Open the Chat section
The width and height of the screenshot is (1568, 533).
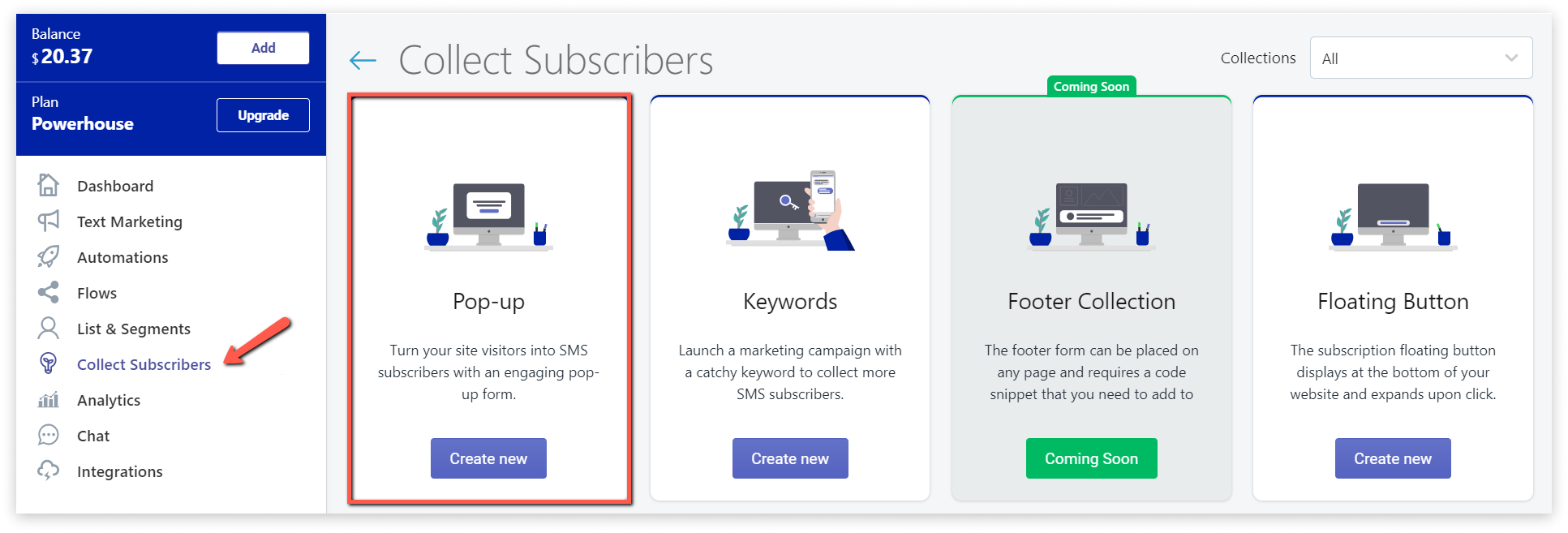click(x=93, y=436)
